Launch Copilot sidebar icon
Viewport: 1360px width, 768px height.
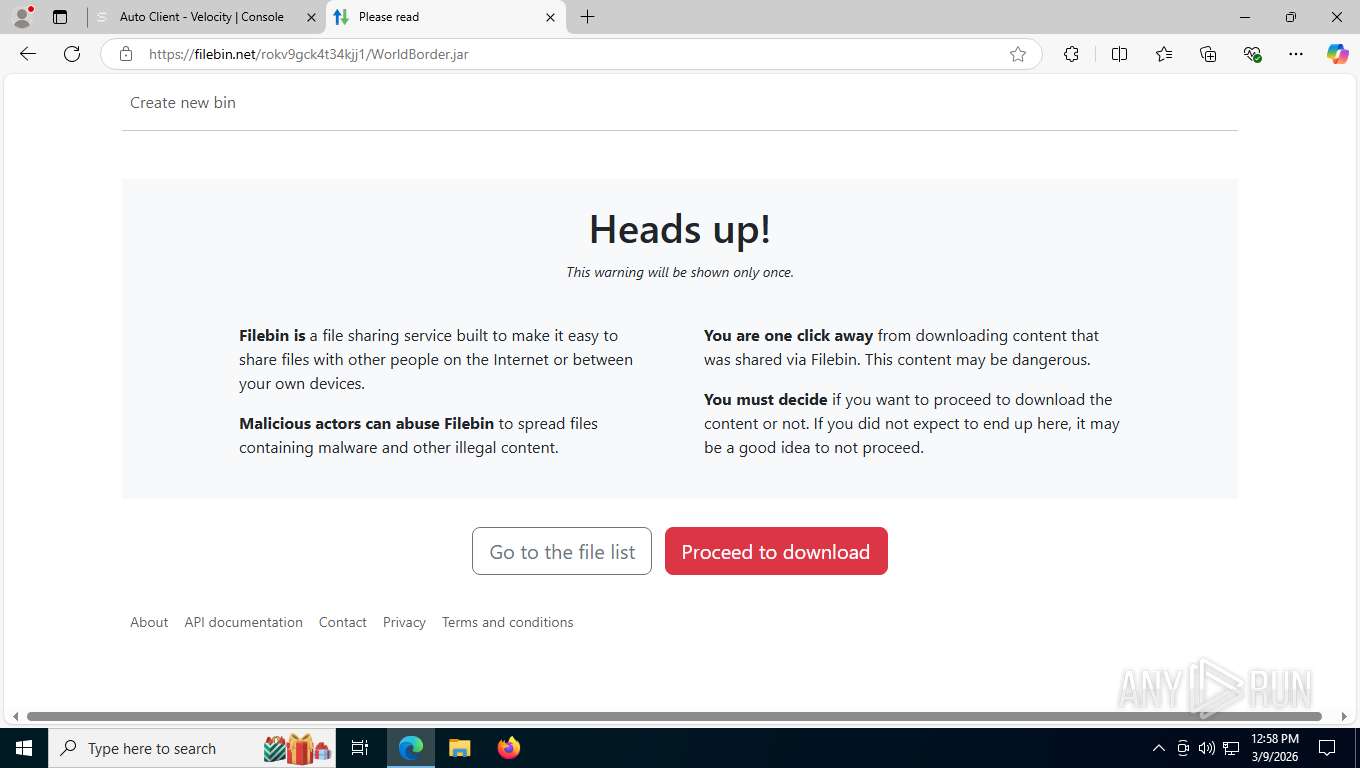point(1337,54)
